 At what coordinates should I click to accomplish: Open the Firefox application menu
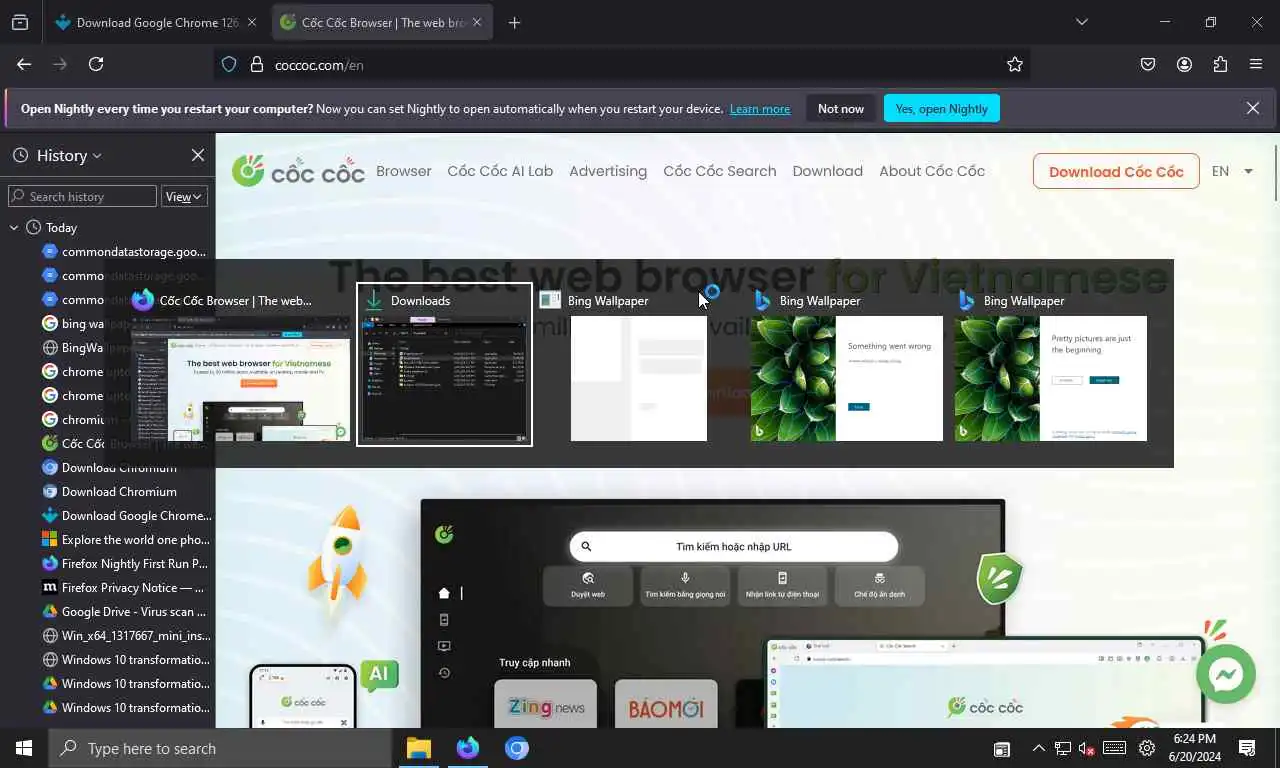point(1256,64)
